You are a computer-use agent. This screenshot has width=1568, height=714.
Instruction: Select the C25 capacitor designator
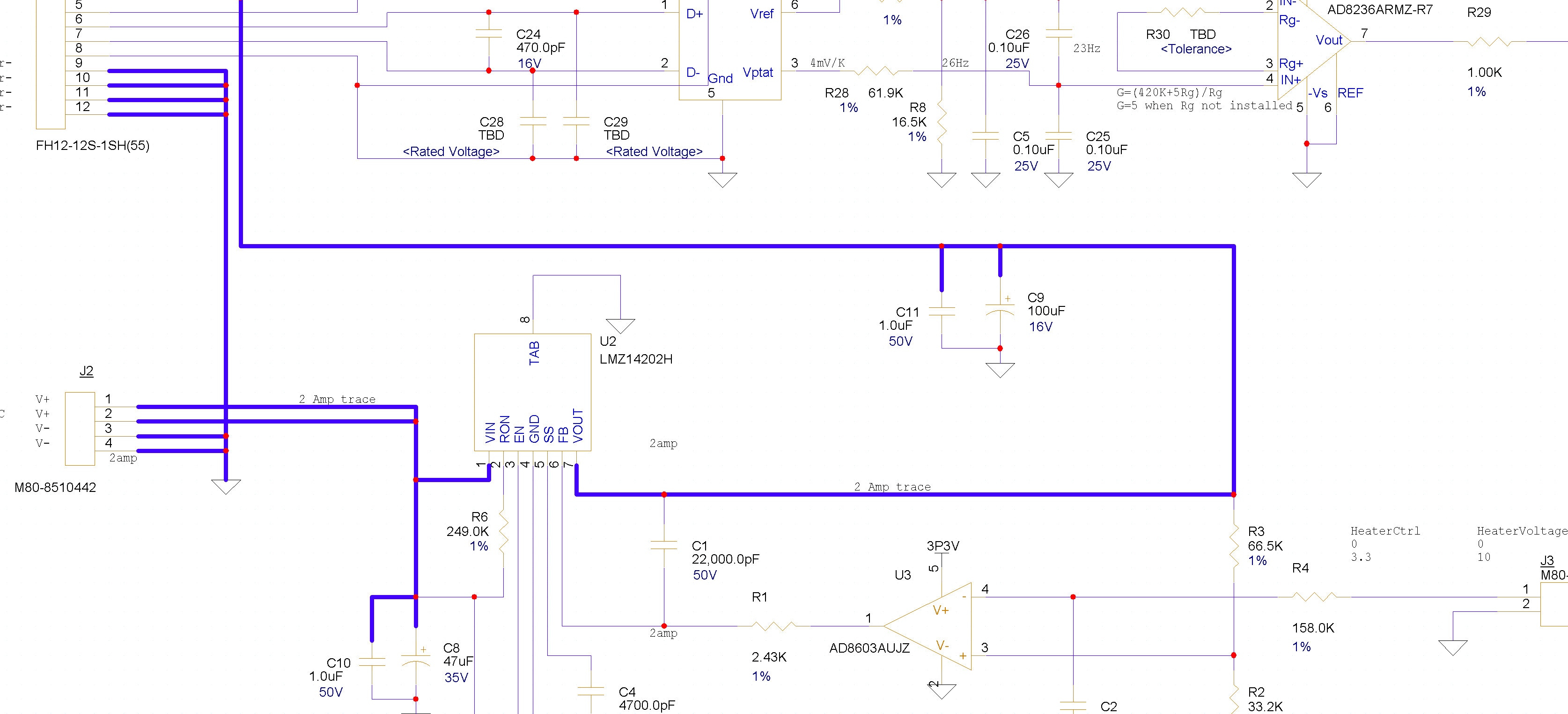coord(1098,137)
